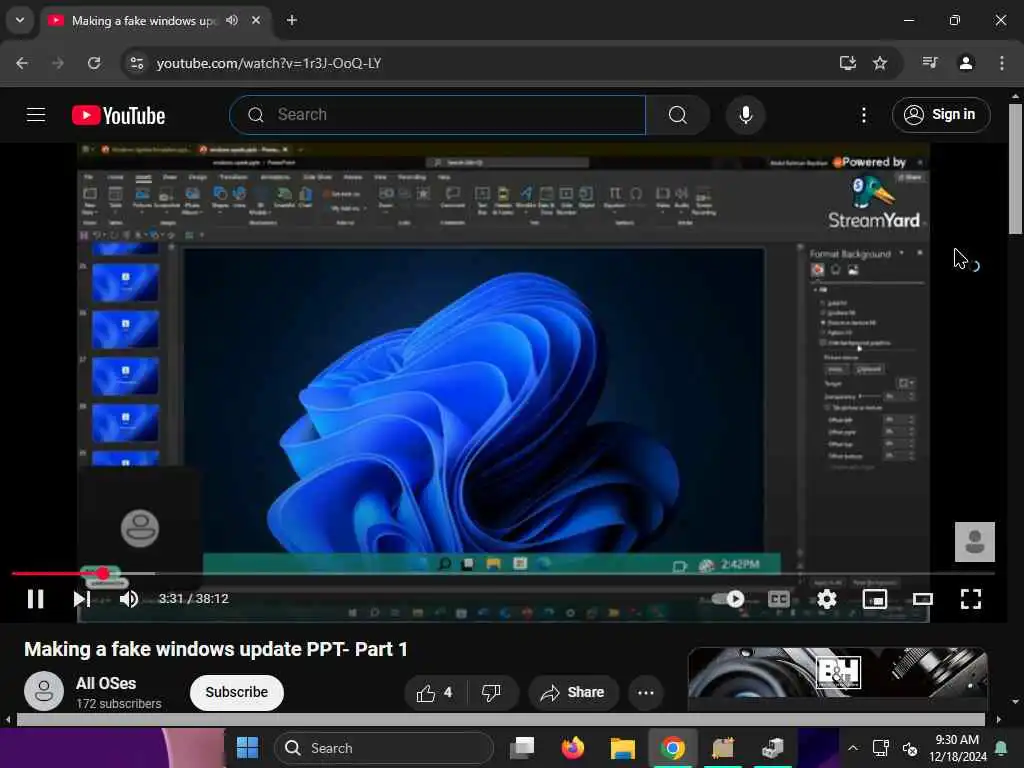1024x768 pixels.
Task: Dislike the video with thumbs down
Action: (x=492, y=692)
